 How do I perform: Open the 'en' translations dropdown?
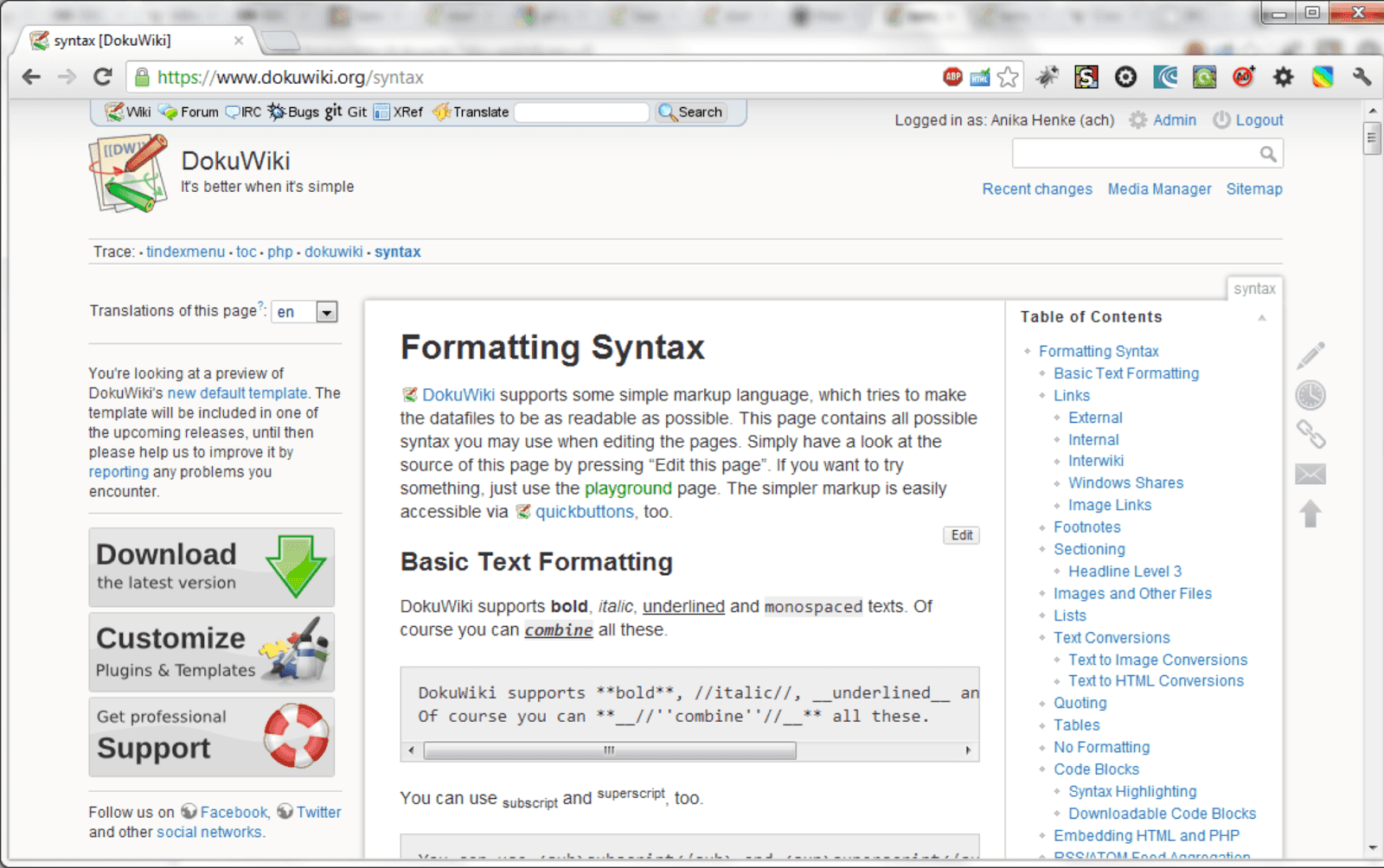coord(304,311)
